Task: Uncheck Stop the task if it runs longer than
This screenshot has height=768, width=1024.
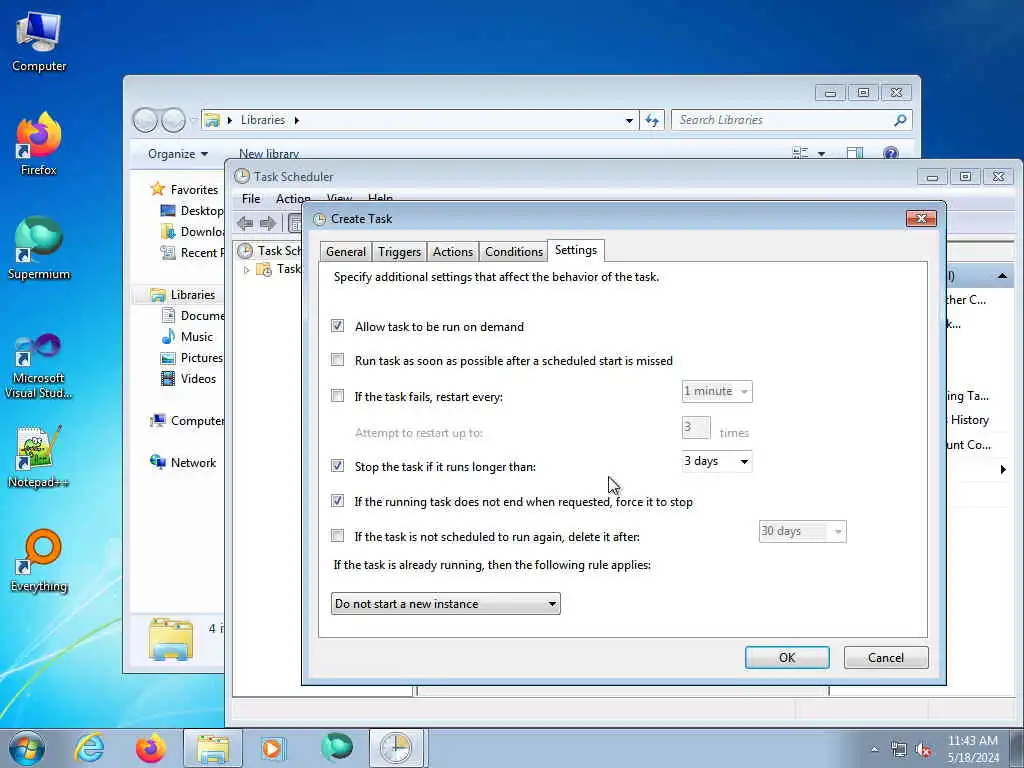Action: click(x=338, y=466)
